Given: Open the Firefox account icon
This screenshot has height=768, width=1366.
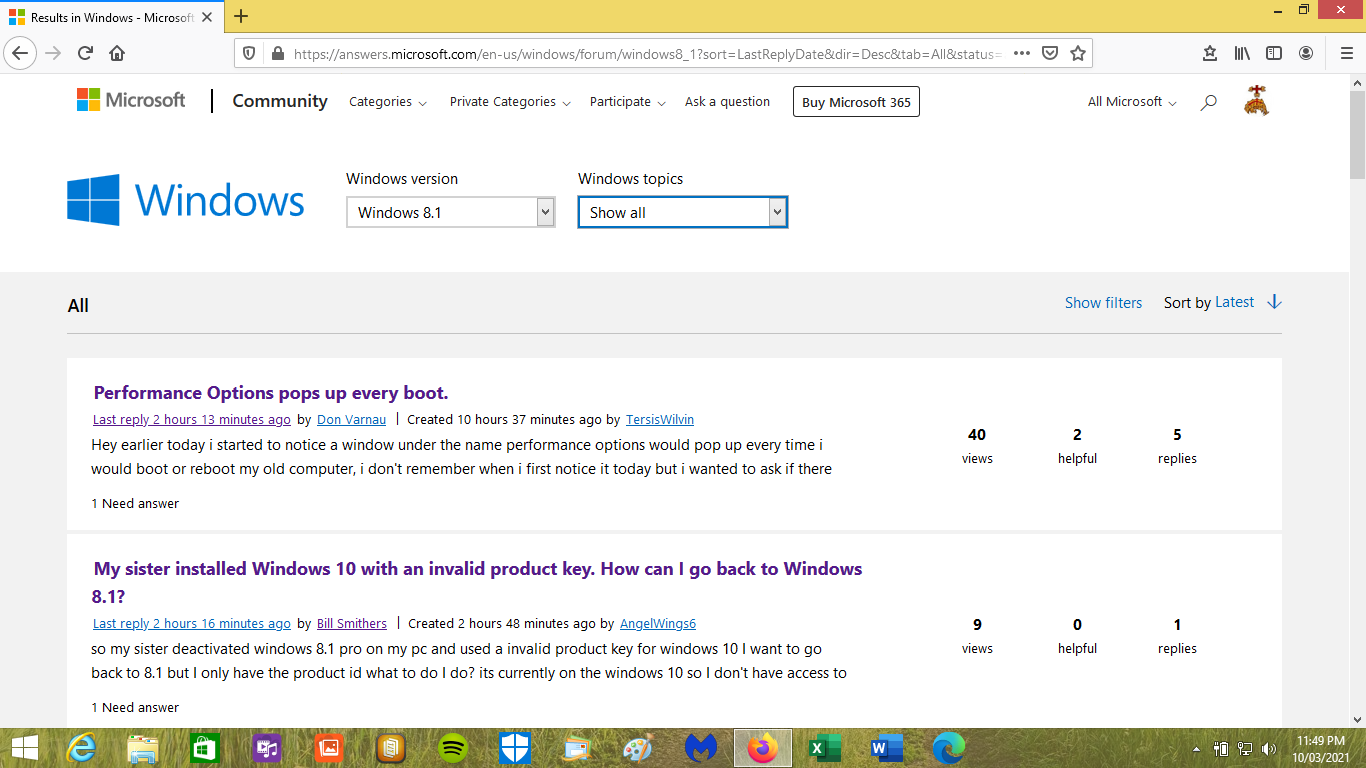Looking at the screenshot, I should point(1306,53).
